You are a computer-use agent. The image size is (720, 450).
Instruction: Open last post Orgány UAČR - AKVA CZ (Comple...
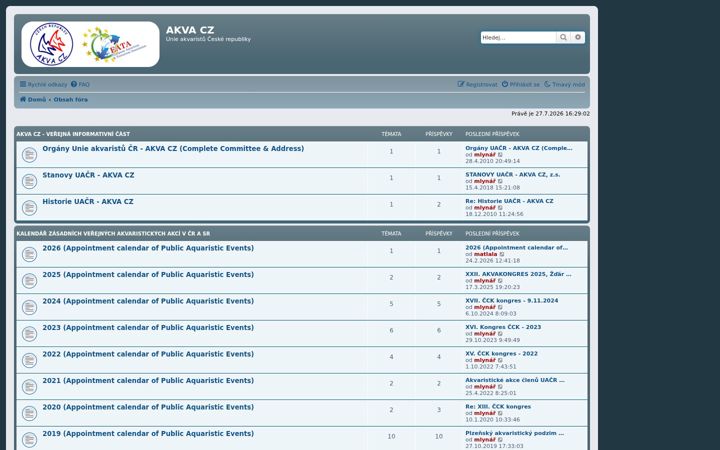click(519, 148)
